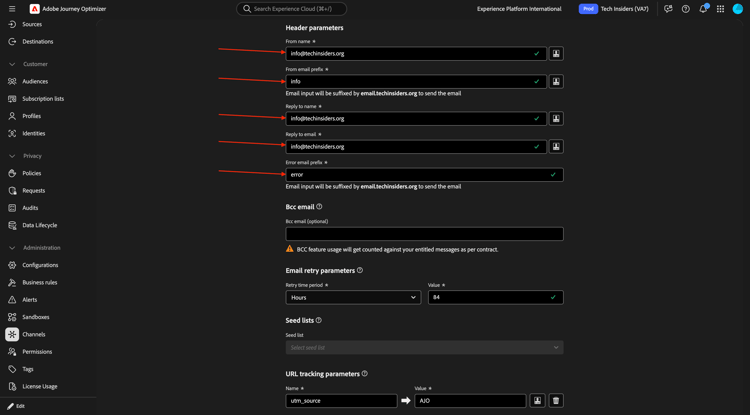Click the From name field

click(416, 54)
